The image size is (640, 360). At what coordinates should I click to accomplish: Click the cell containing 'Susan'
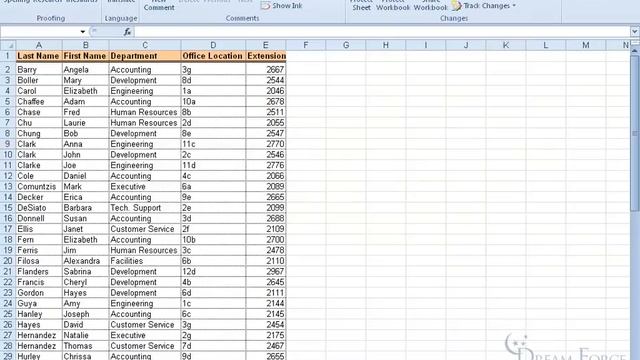coord(85,218)
